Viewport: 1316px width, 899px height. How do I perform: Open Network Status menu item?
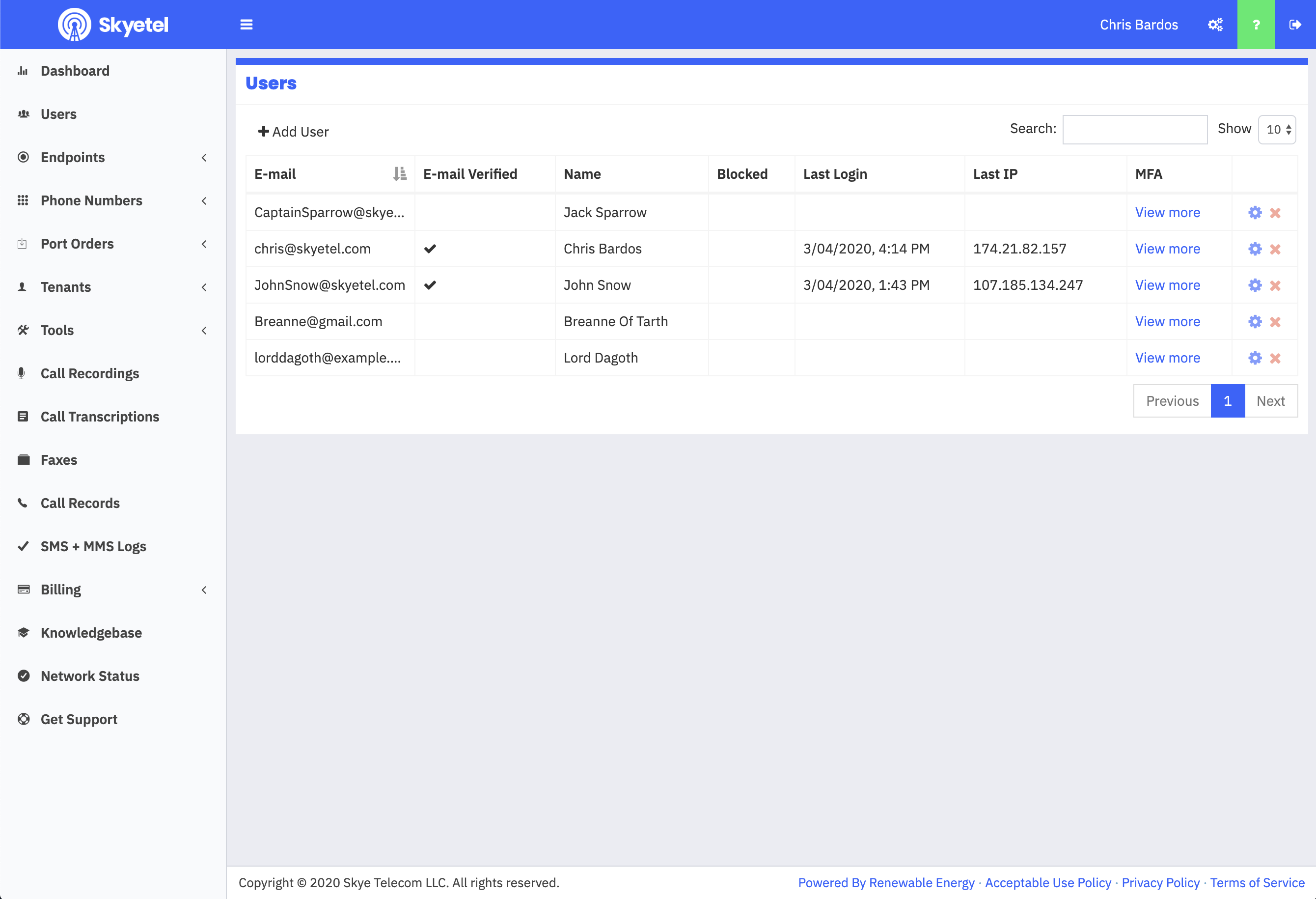click(x=90, y=676)
